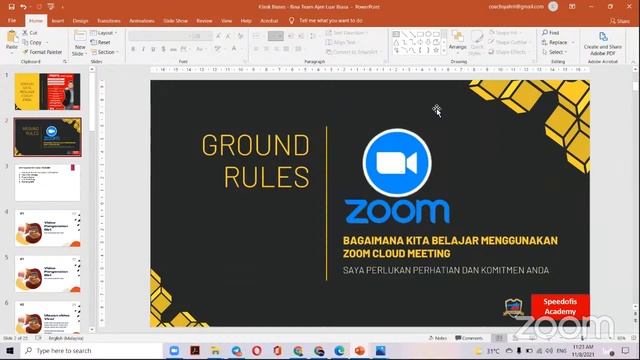
Task: Open the Font Color picker
Action: pyautogui.click(x=235, y=49)
